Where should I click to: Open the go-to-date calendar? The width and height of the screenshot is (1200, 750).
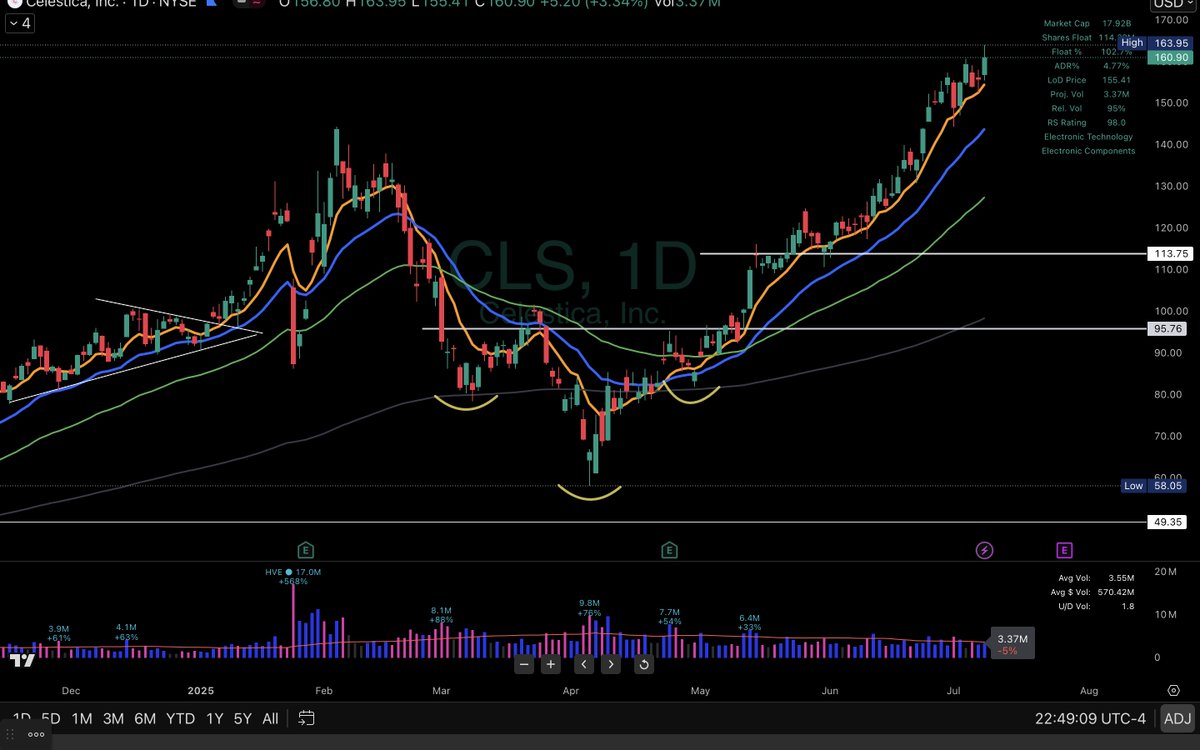pos(307,718)
